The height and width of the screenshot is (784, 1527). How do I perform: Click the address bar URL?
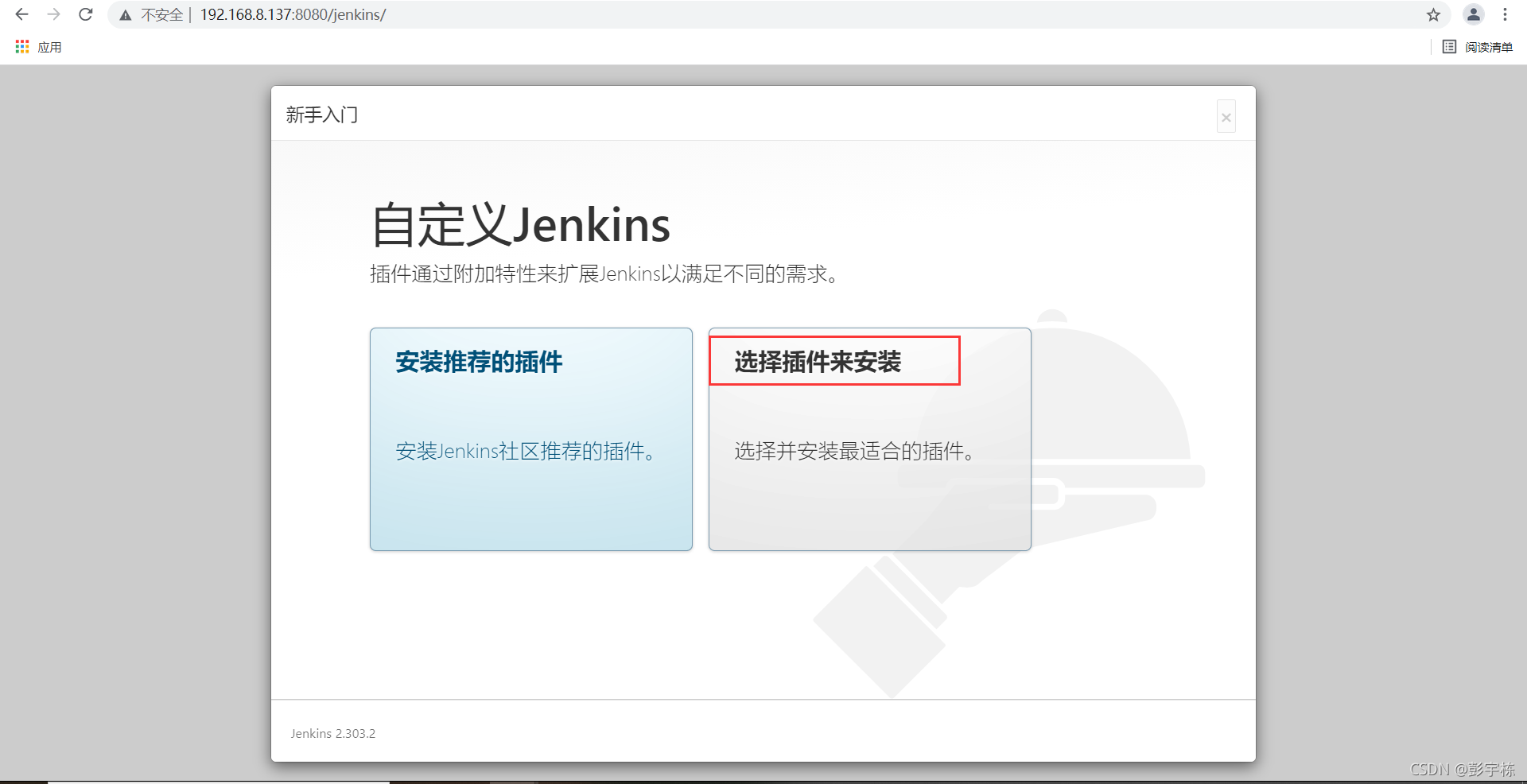[x=293, y=14]
